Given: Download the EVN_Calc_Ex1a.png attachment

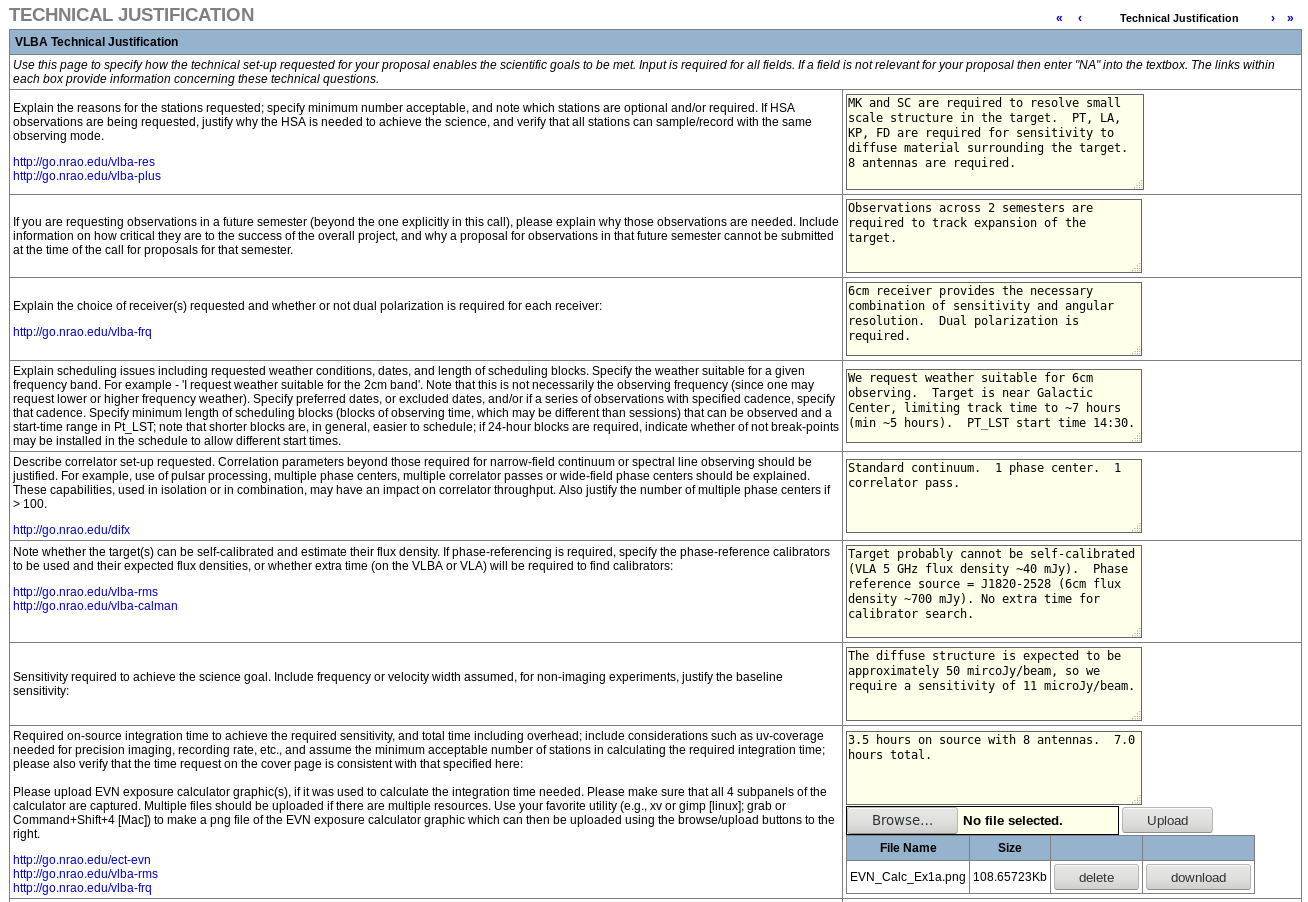Looking at the screenshot, I should [x=1198, y=876].
